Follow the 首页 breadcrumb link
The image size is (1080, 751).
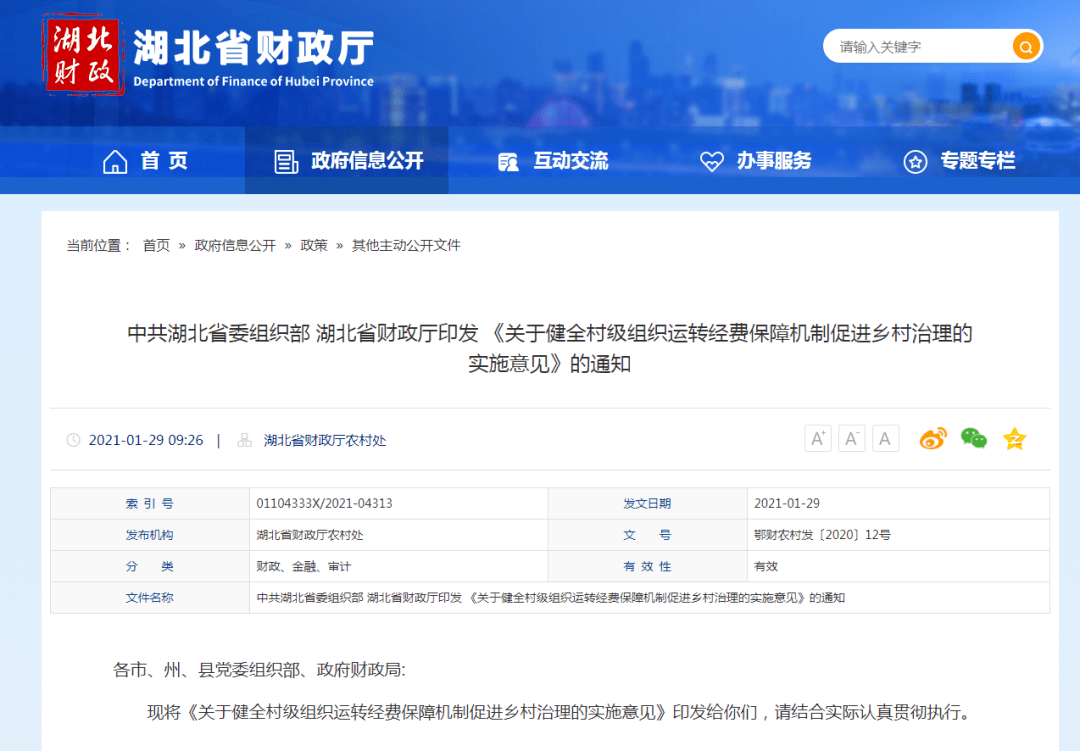coord(156,245)
